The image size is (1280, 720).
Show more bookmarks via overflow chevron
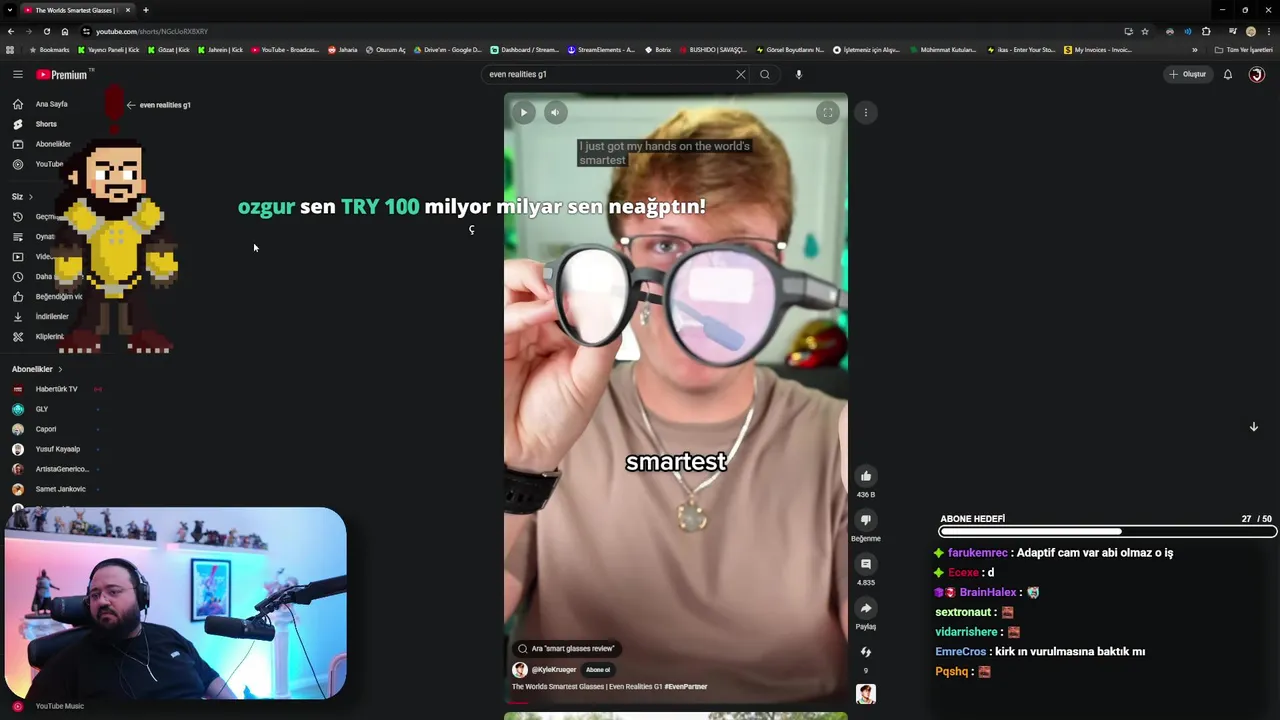(1194, 50)
